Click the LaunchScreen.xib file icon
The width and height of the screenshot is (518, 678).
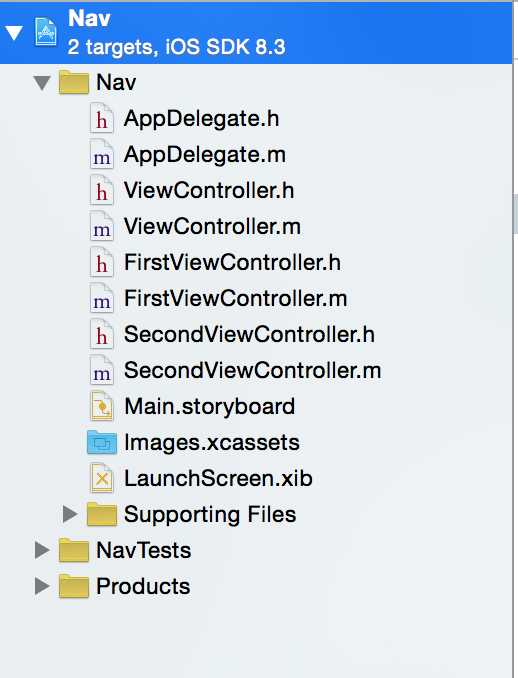coord(102,478)
